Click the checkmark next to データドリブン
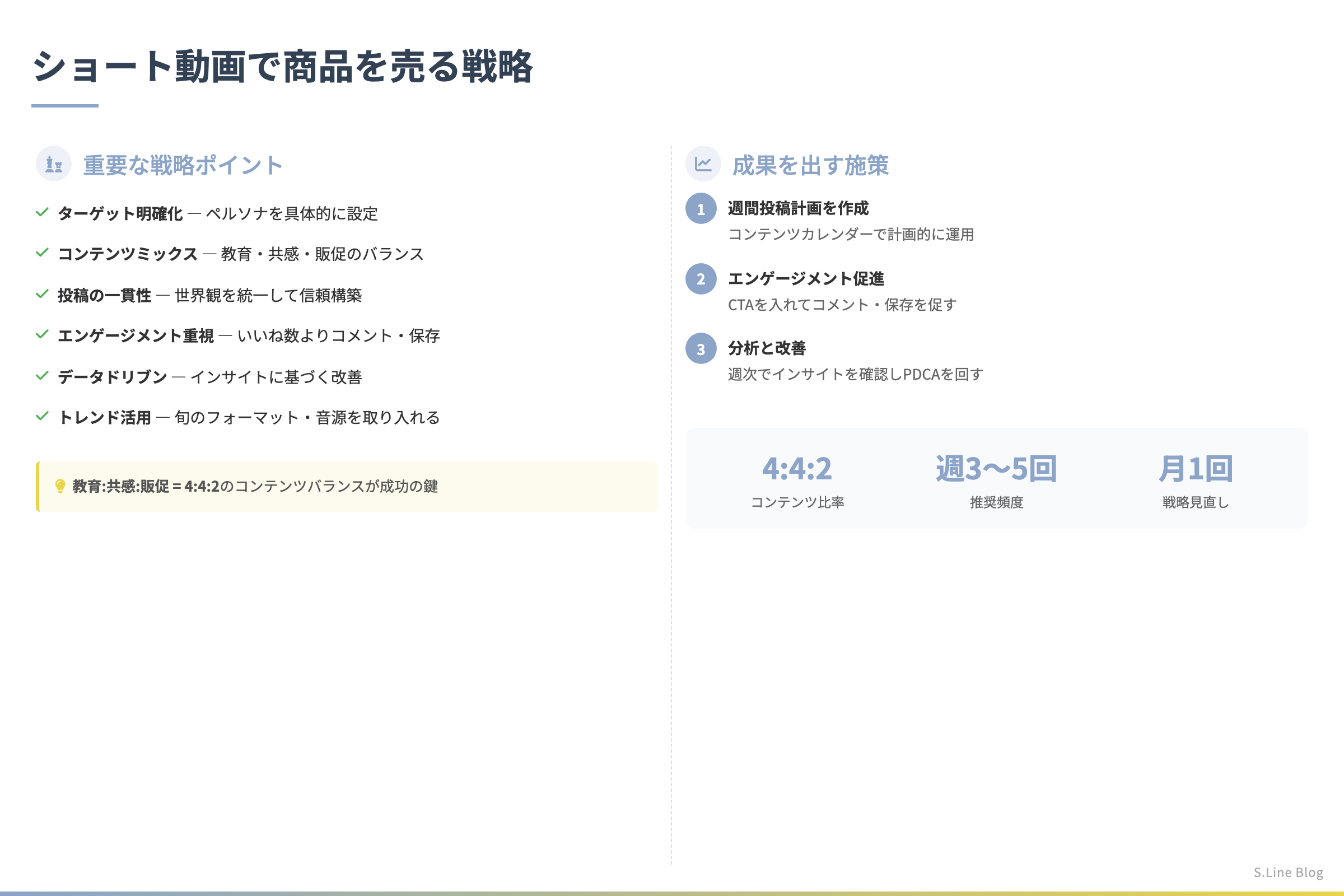 point(43,376)
